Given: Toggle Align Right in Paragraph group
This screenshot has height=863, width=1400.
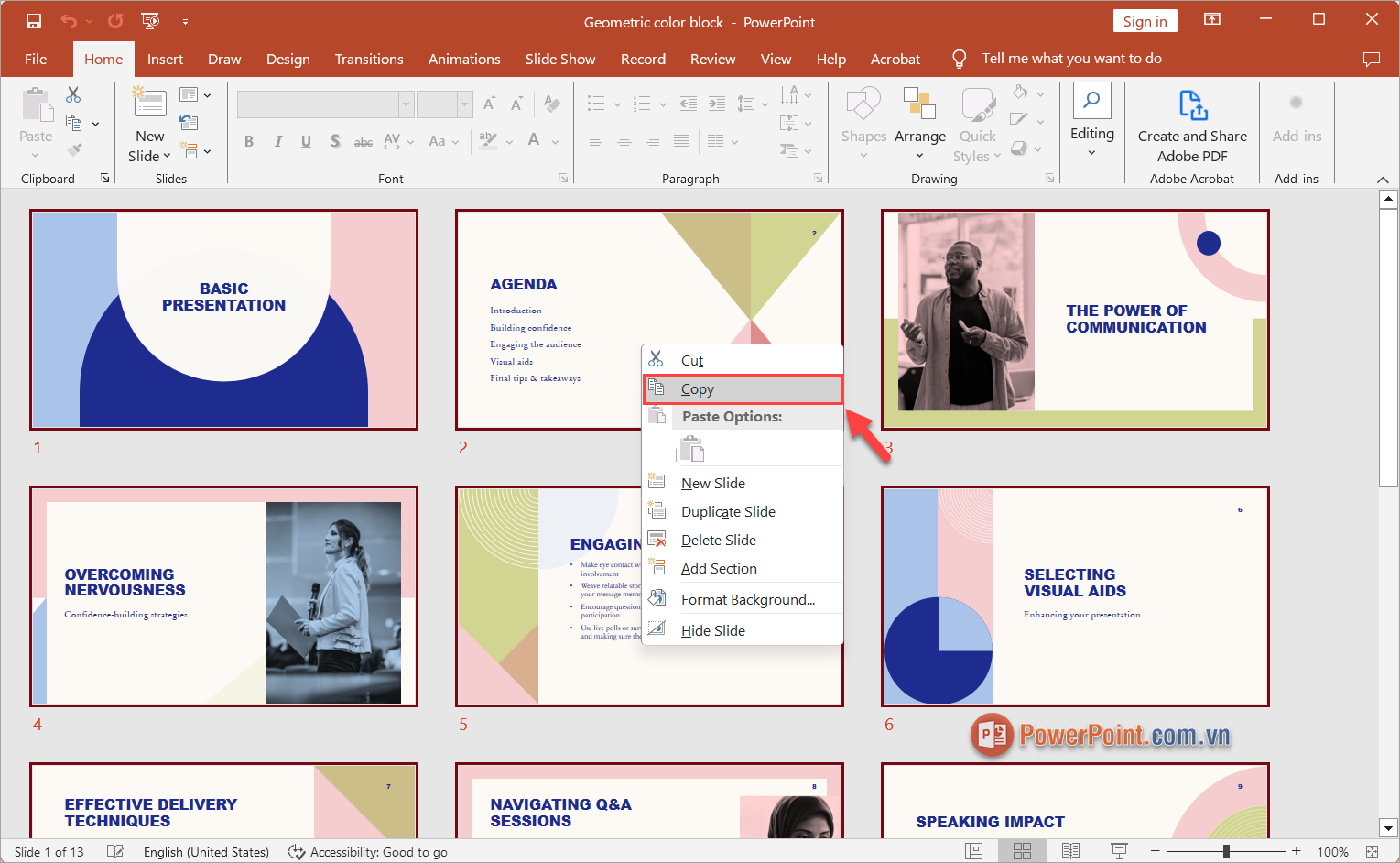Looking at the screenshot, I should (x=653, y=141).
